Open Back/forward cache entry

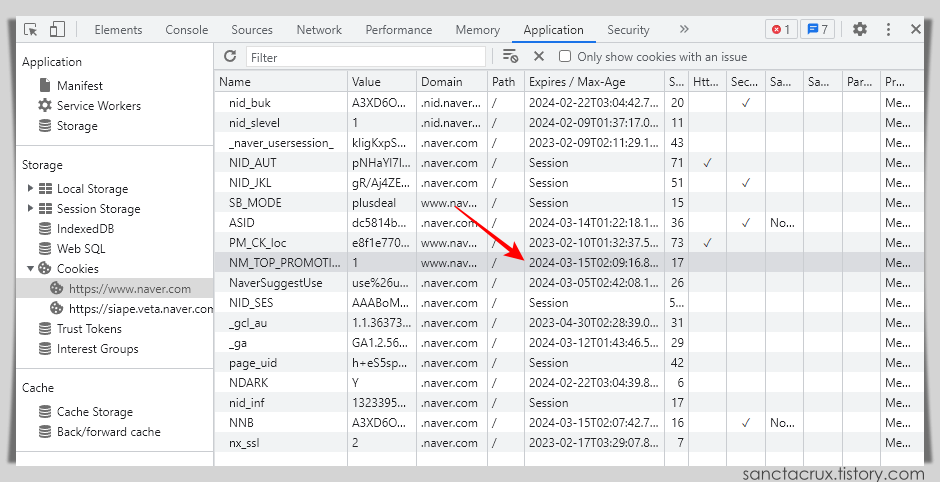tap(100, 432)
